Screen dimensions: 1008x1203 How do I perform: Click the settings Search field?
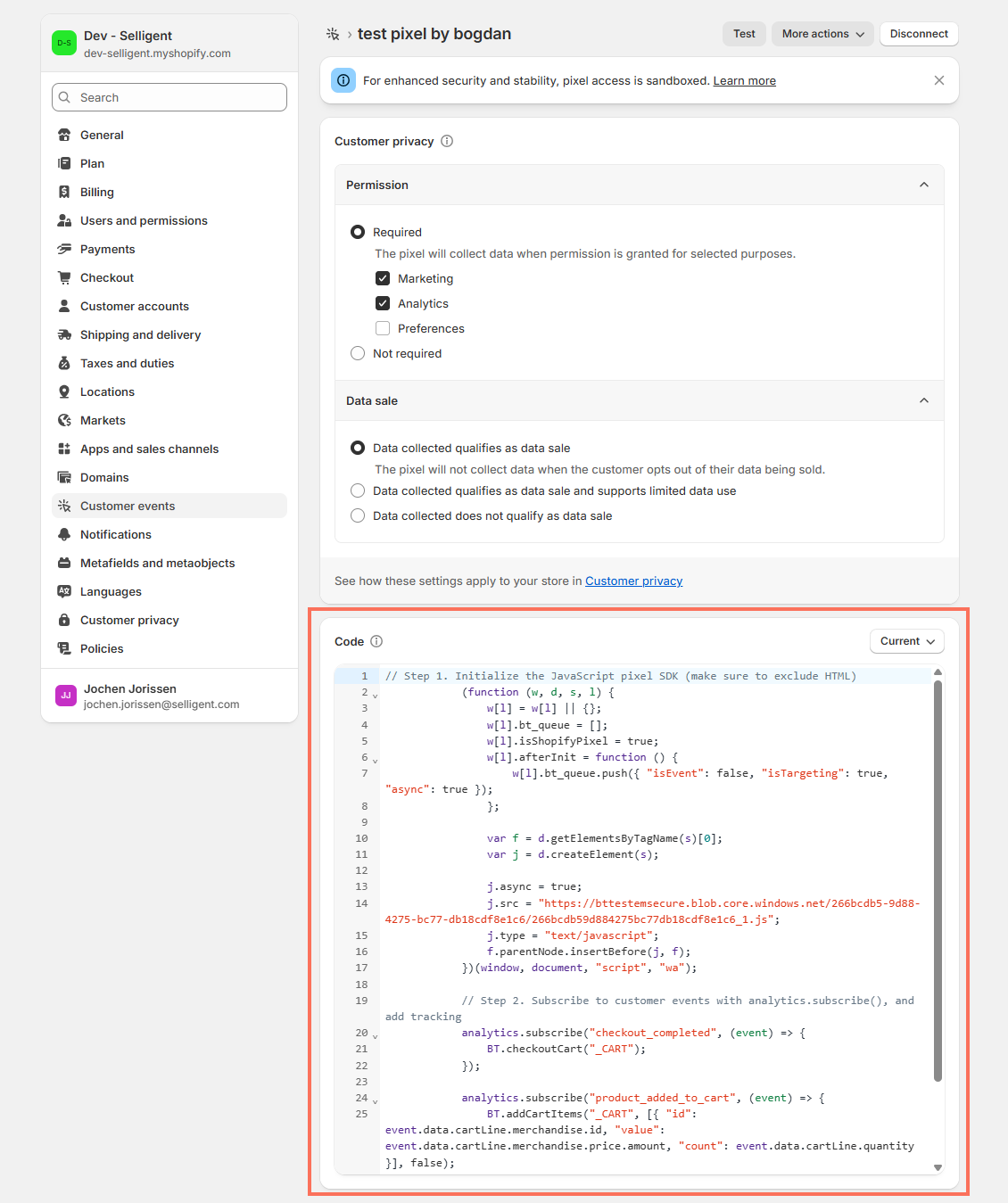tap(169, 97)
